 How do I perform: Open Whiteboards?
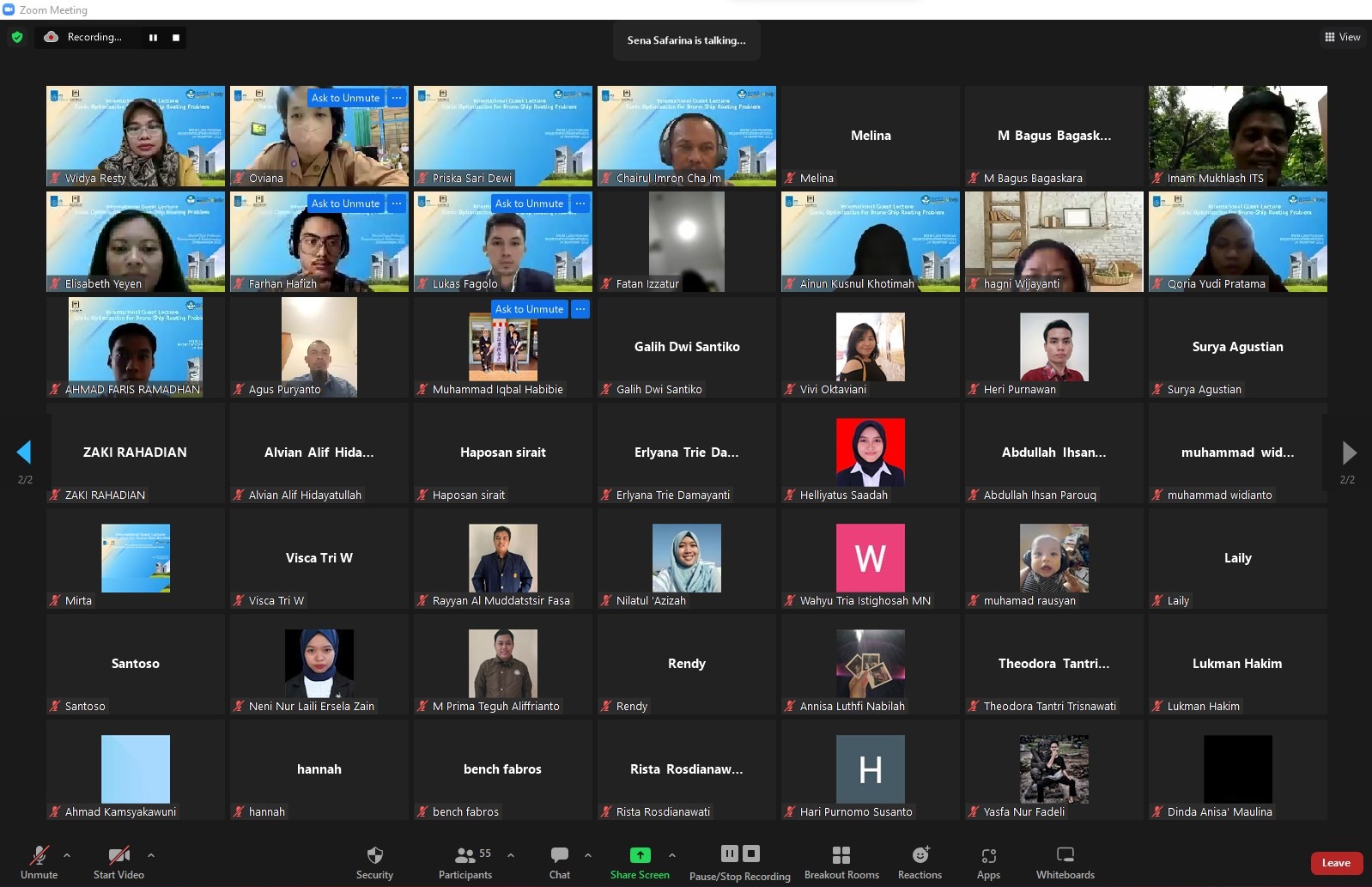[x=1065, y=862]
